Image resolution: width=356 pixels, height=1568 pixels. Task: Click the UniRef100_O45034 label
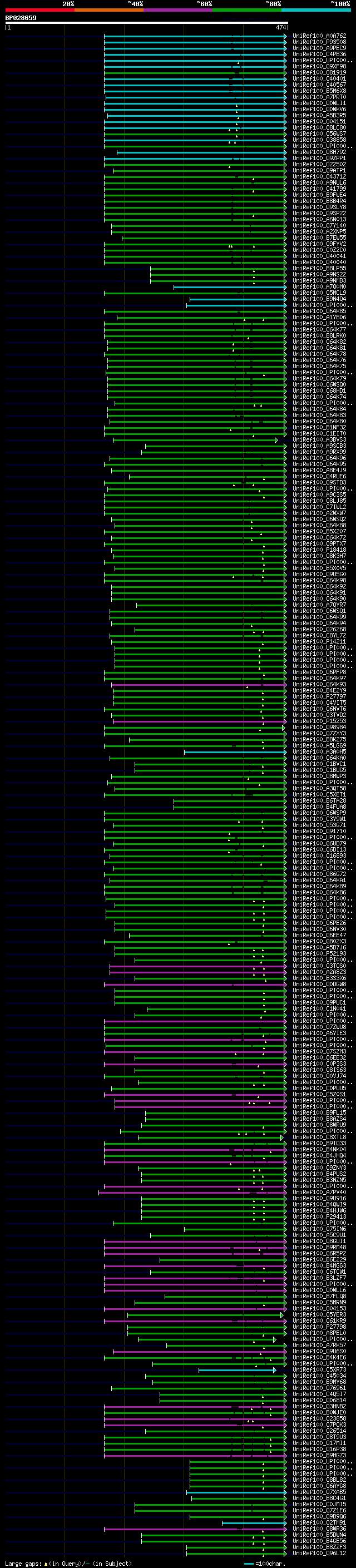pos(319,1376)
